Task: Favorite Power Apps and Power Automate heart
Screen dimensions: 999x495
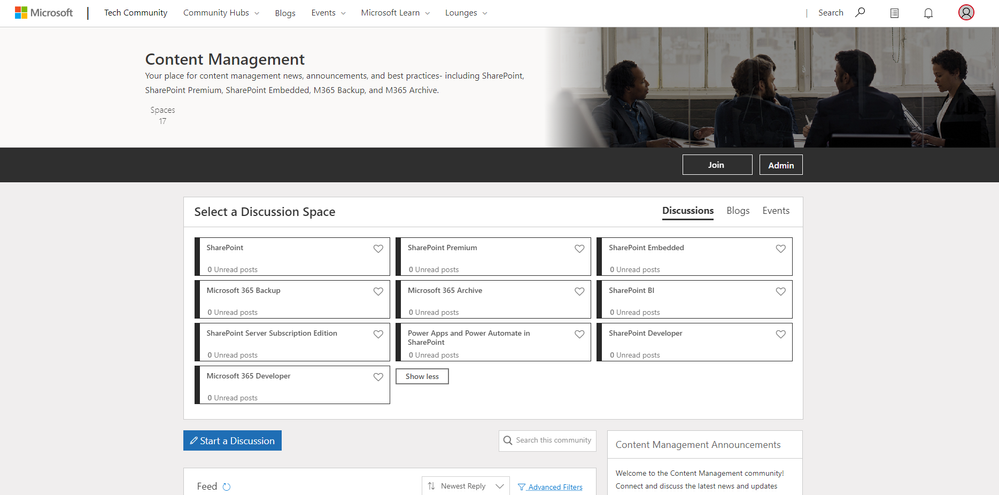Action: pyautogui.click(x=579, y=334)
